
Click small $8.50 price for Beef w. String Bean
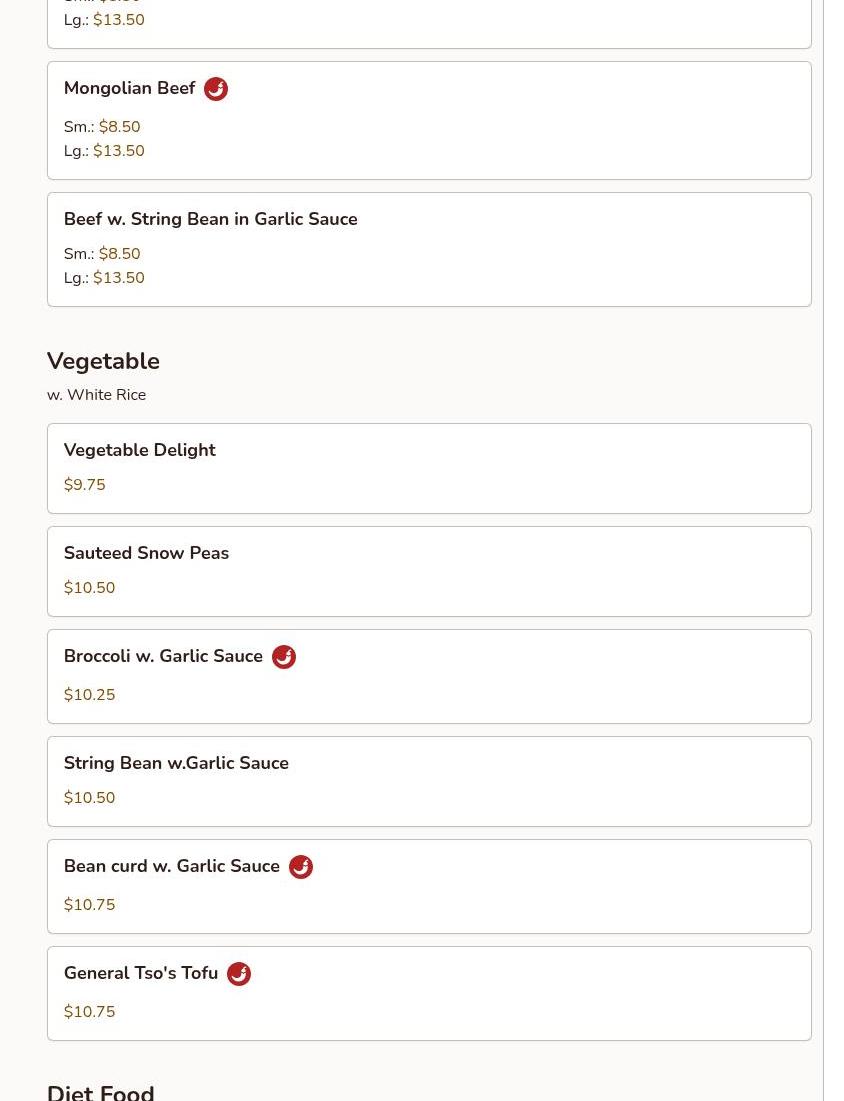[x=119, y=254]
